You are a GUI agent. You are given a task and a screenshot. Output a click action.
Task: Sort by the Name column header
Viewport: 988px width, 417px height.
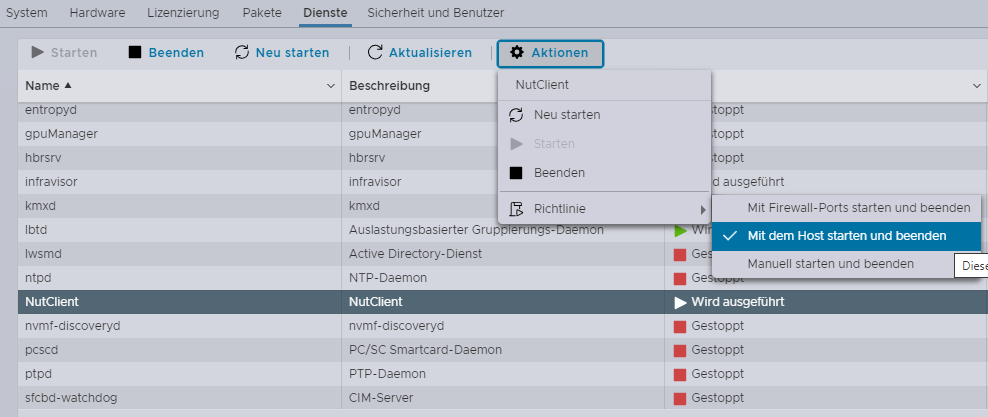click(42, 86)
